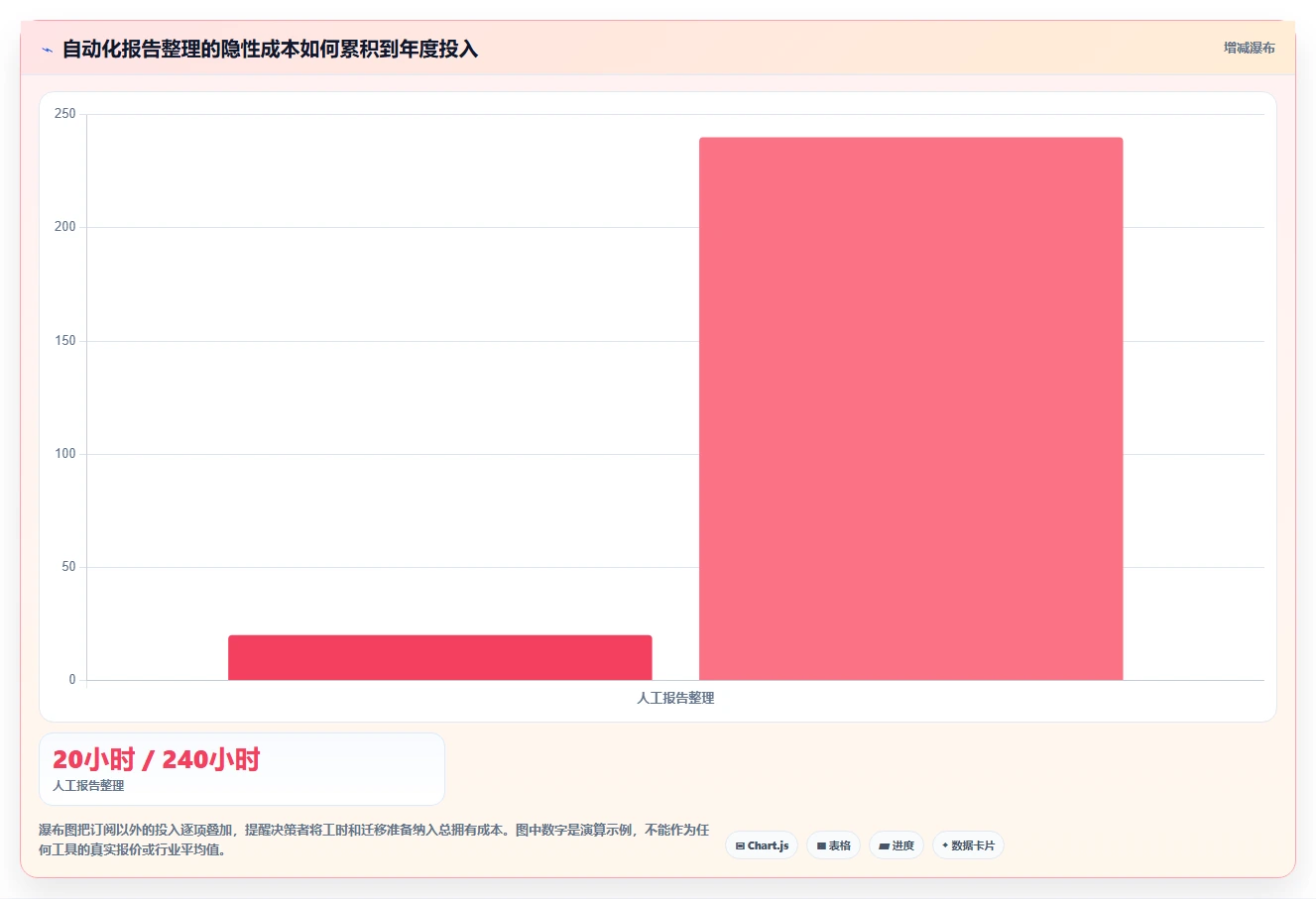This screenshot has height=899, width=1316.
Task: Click the lightning icon beside the title
Action: point(47,50)
